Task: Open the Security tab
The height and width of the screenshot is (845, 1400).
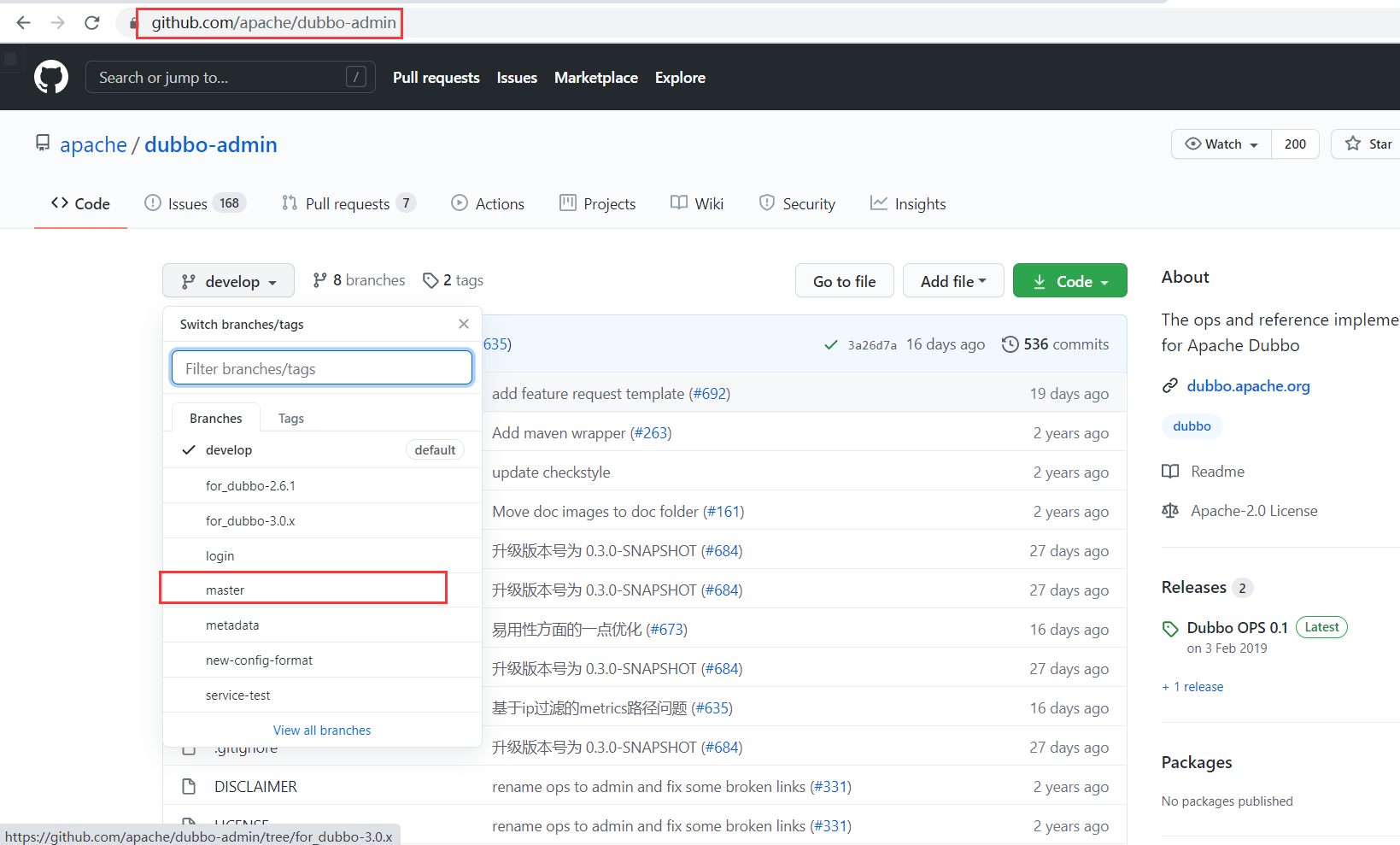Action: point(797,203)
